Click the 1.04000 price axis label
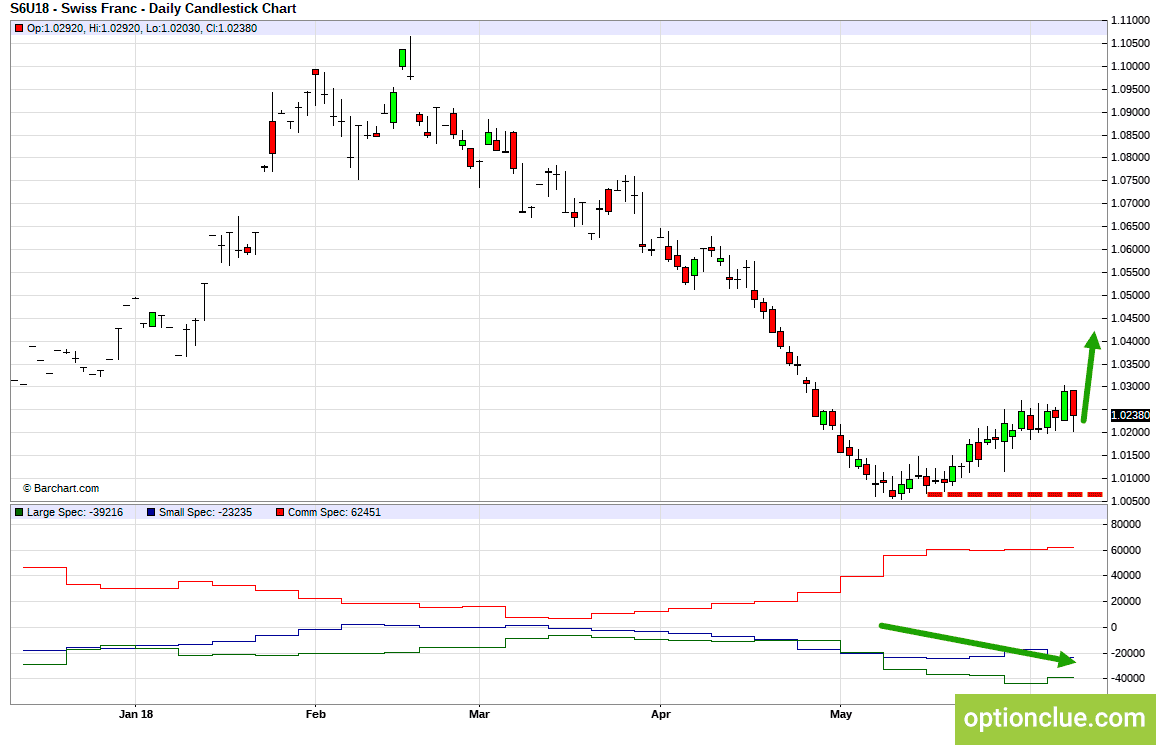This screenshot has width=1156, height=745. click(1130, 341)
